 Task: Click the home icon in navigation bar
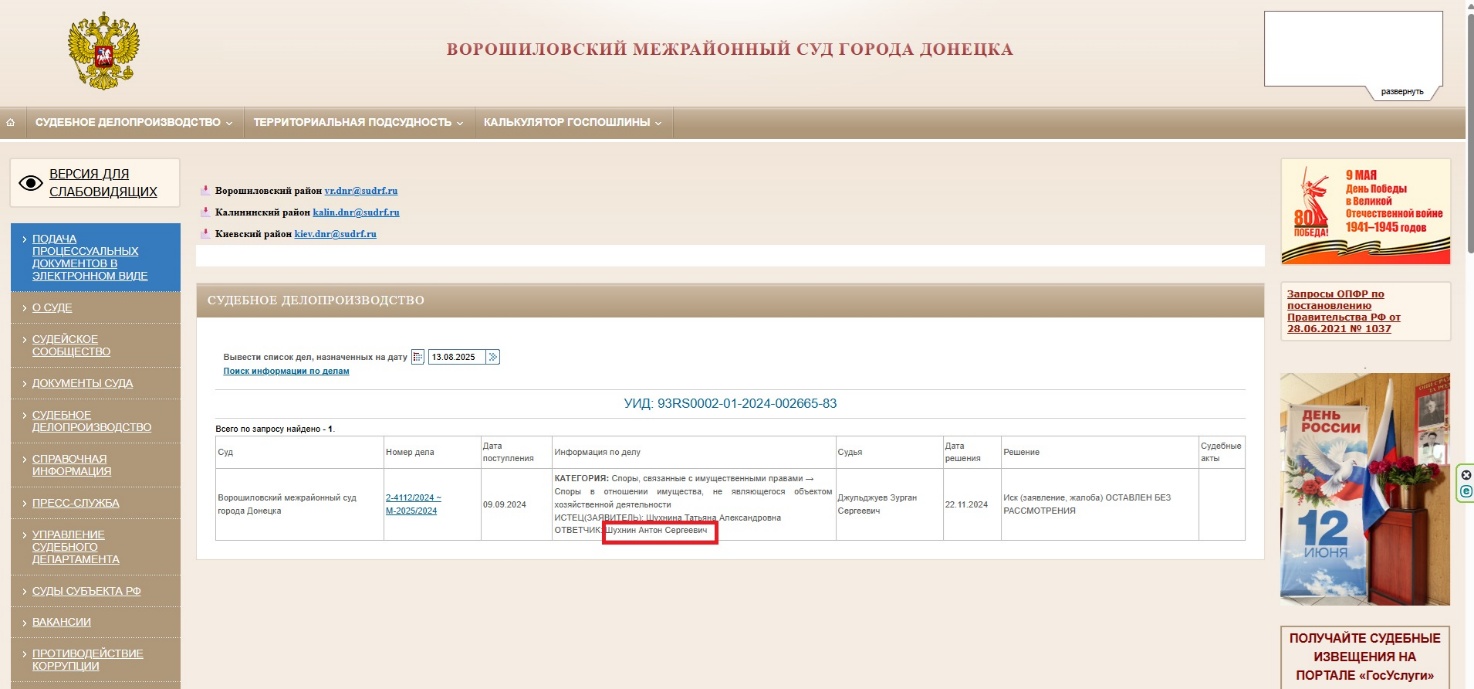tap(11, 122)
